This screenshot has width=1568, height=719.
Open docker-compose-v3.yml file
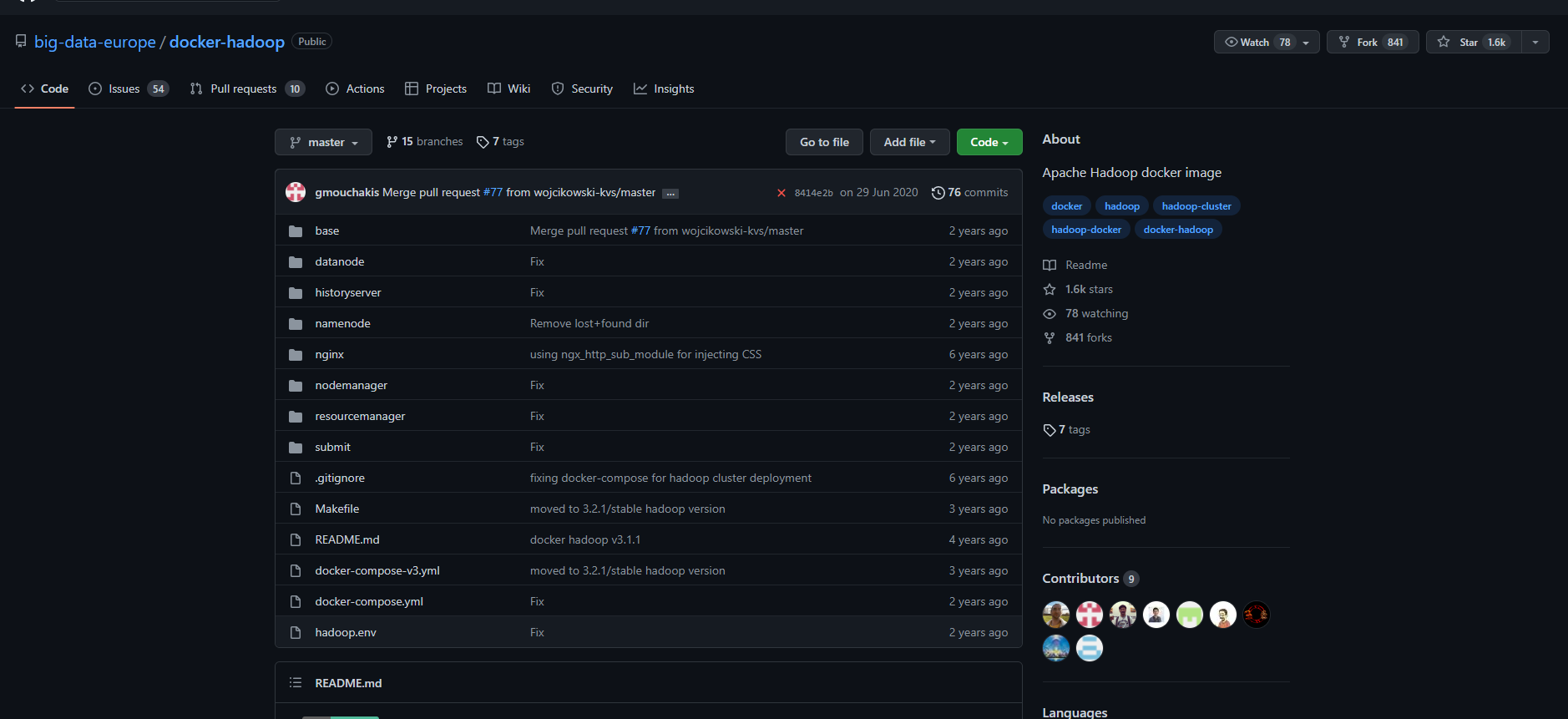click(x=377, y=571)
